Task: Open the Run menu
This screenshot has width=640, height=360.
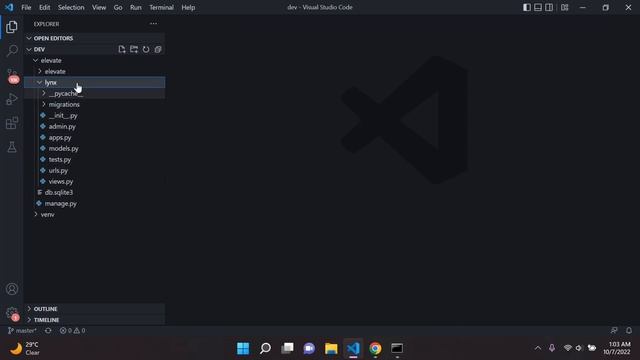Action: click(x=136, y=7)
